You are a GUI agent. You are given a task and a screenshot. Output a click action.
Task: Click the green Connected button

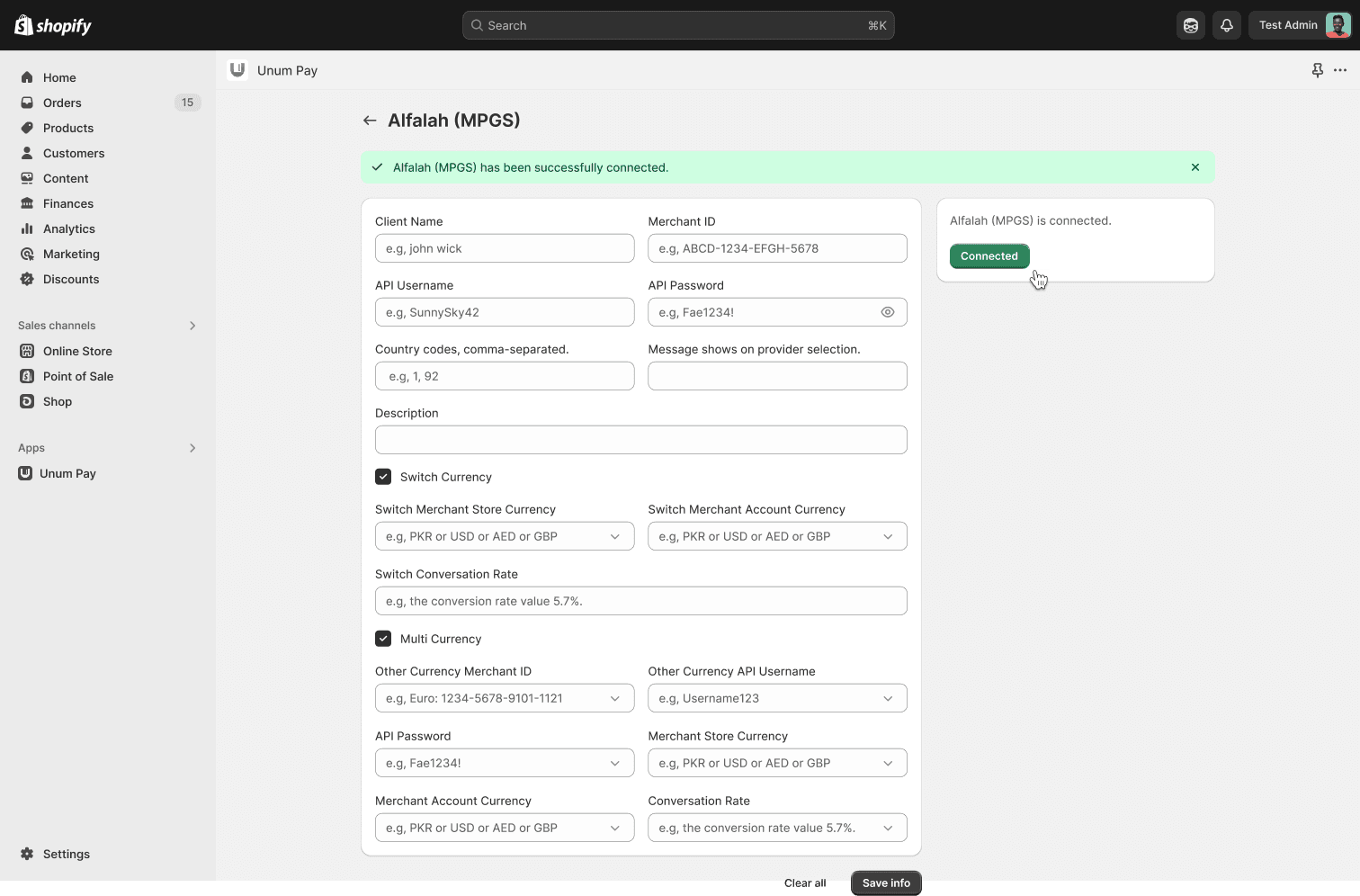tap(989, 256)
